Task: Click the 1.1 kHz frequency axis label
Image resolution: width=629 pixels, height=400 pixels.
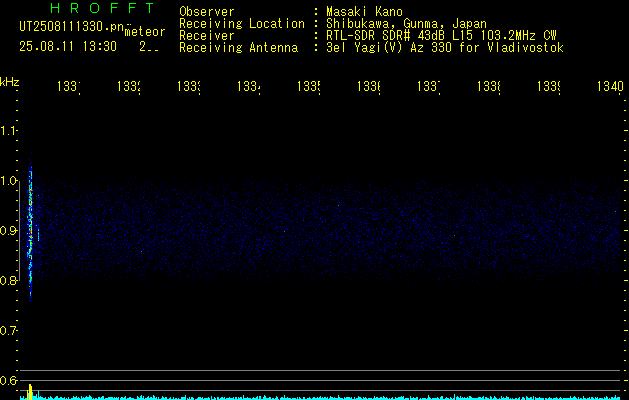Action: [x=8, y=131]
